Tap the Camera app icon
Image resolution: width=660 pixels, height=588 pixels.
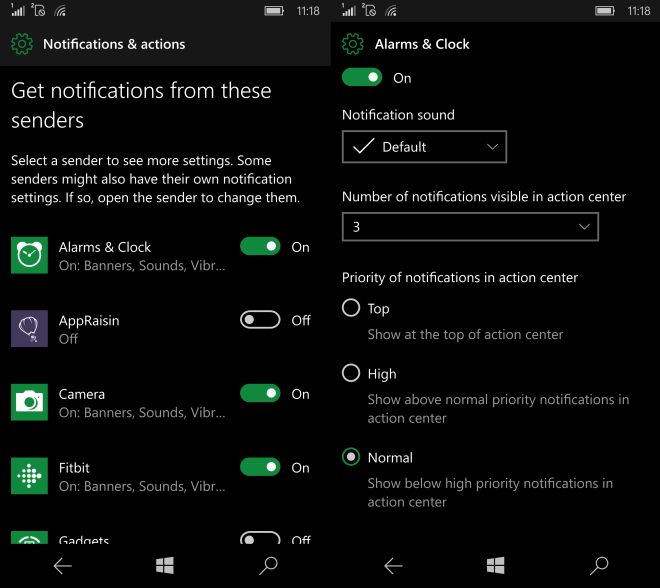(29, 402)
